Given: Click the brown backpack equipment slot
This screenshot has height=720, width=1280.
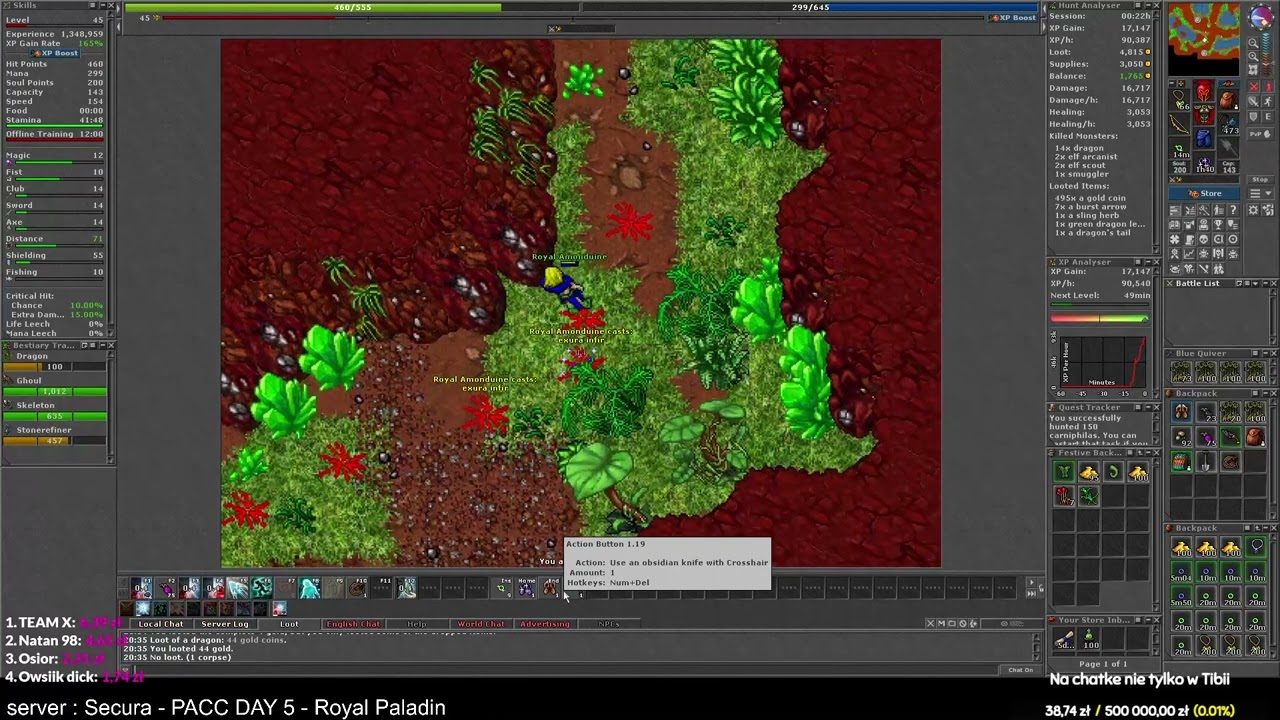Looking at the screenshot, I should (x=1229, y=100).
